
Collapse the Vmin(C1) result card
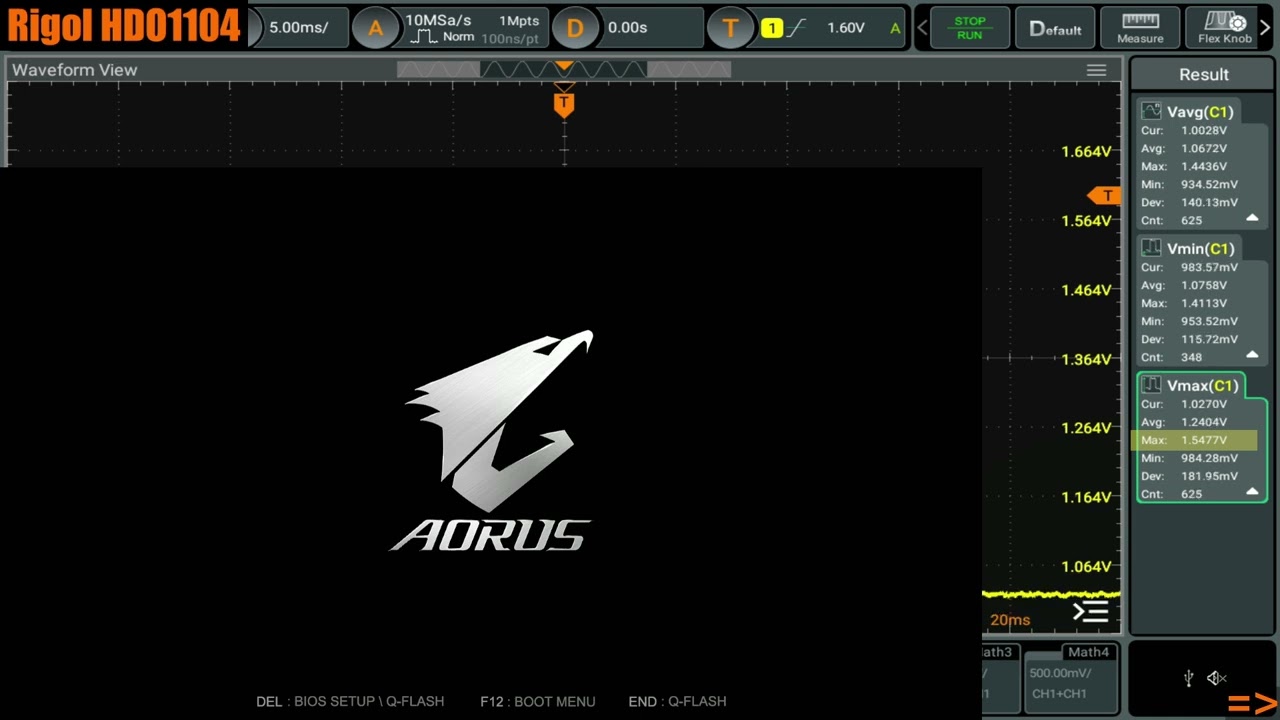click(1252, 355)
